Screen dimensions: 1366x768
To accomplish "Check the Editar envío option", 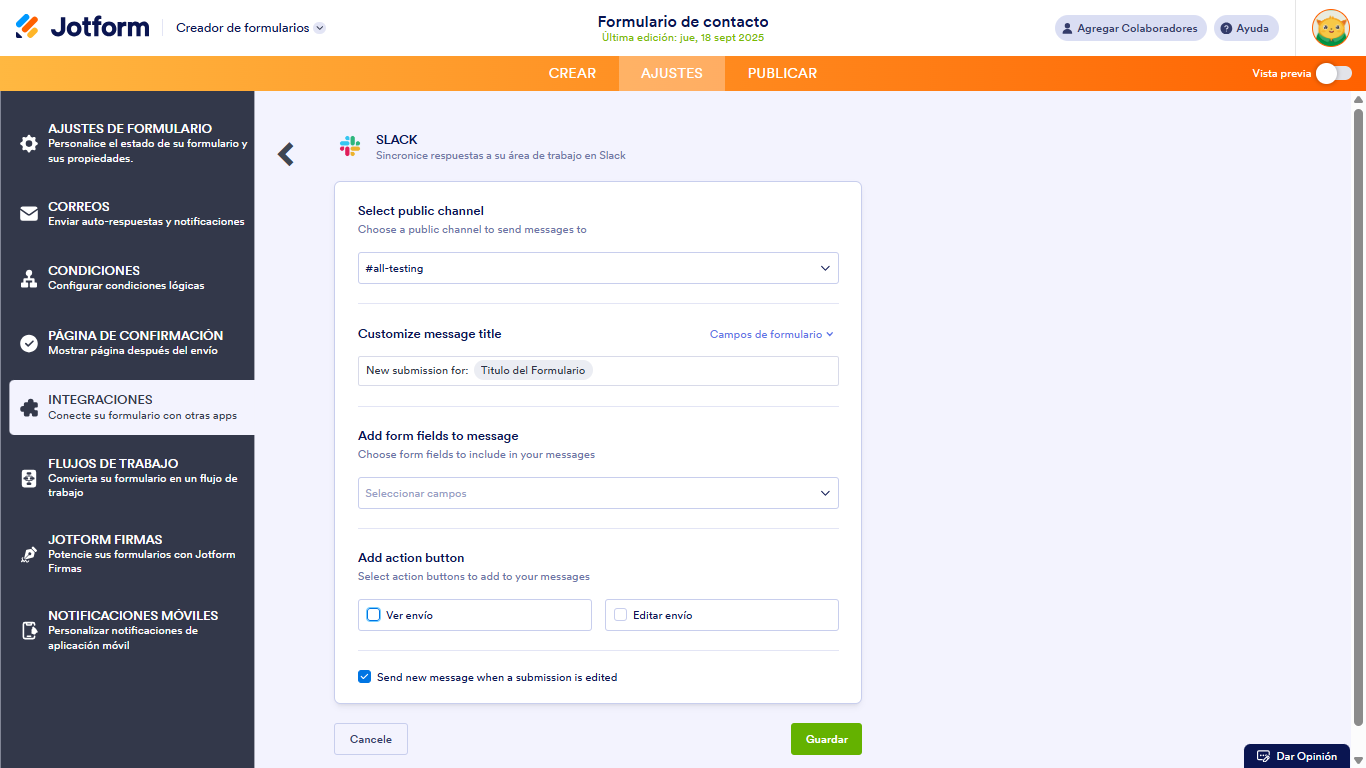I will (x=620, y=614).
